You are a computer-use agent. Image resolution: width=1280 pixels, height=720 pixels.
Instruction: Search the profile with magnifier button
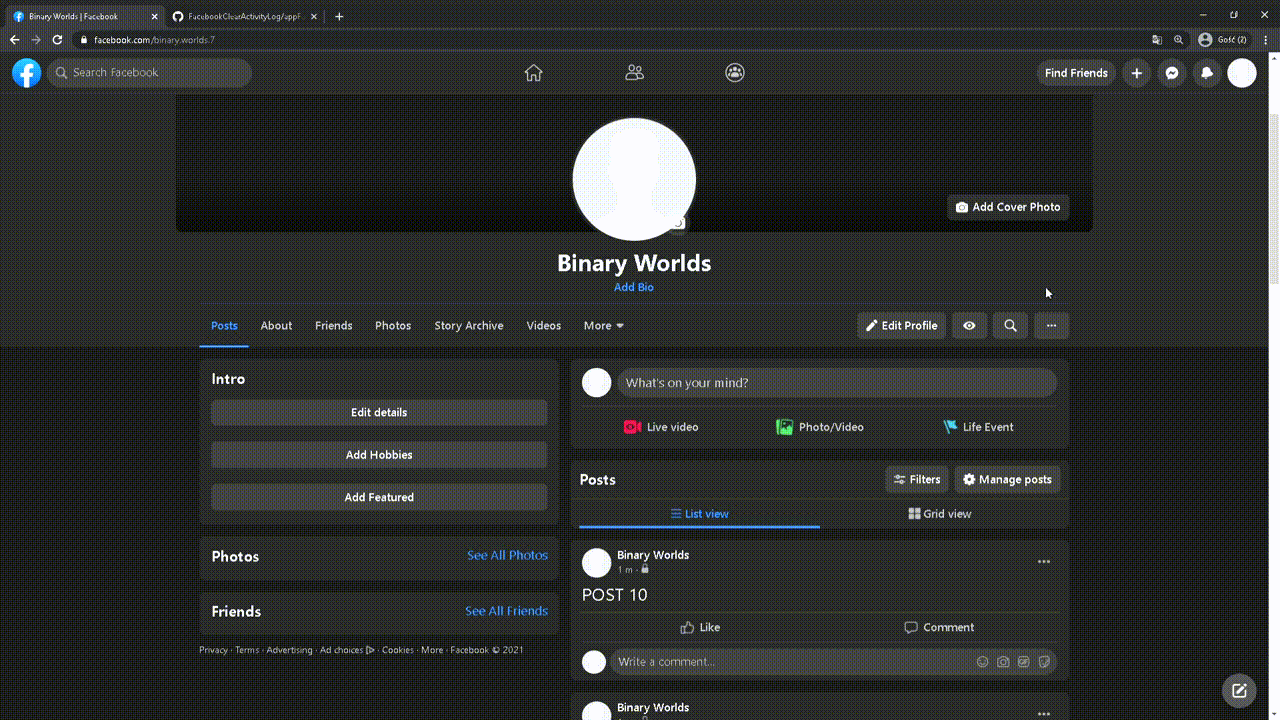point(1010,326)
